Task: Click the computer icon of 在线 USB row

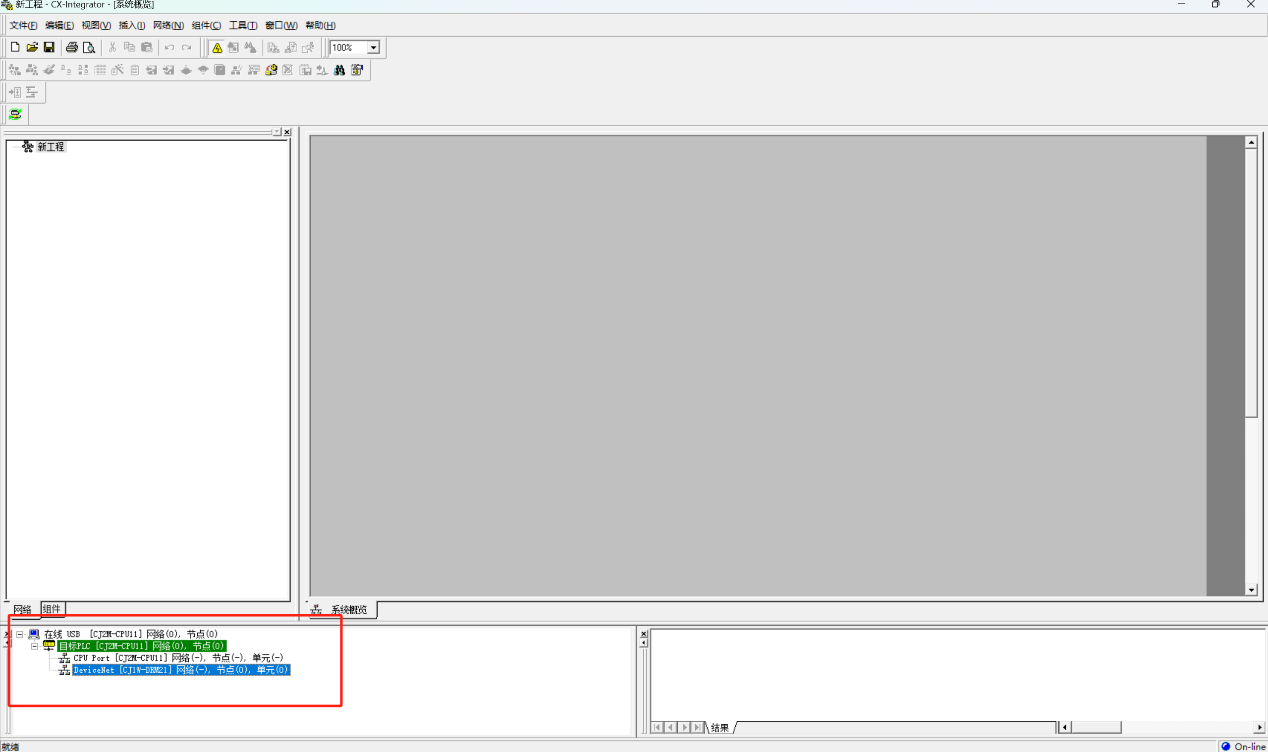Action: 34,634
